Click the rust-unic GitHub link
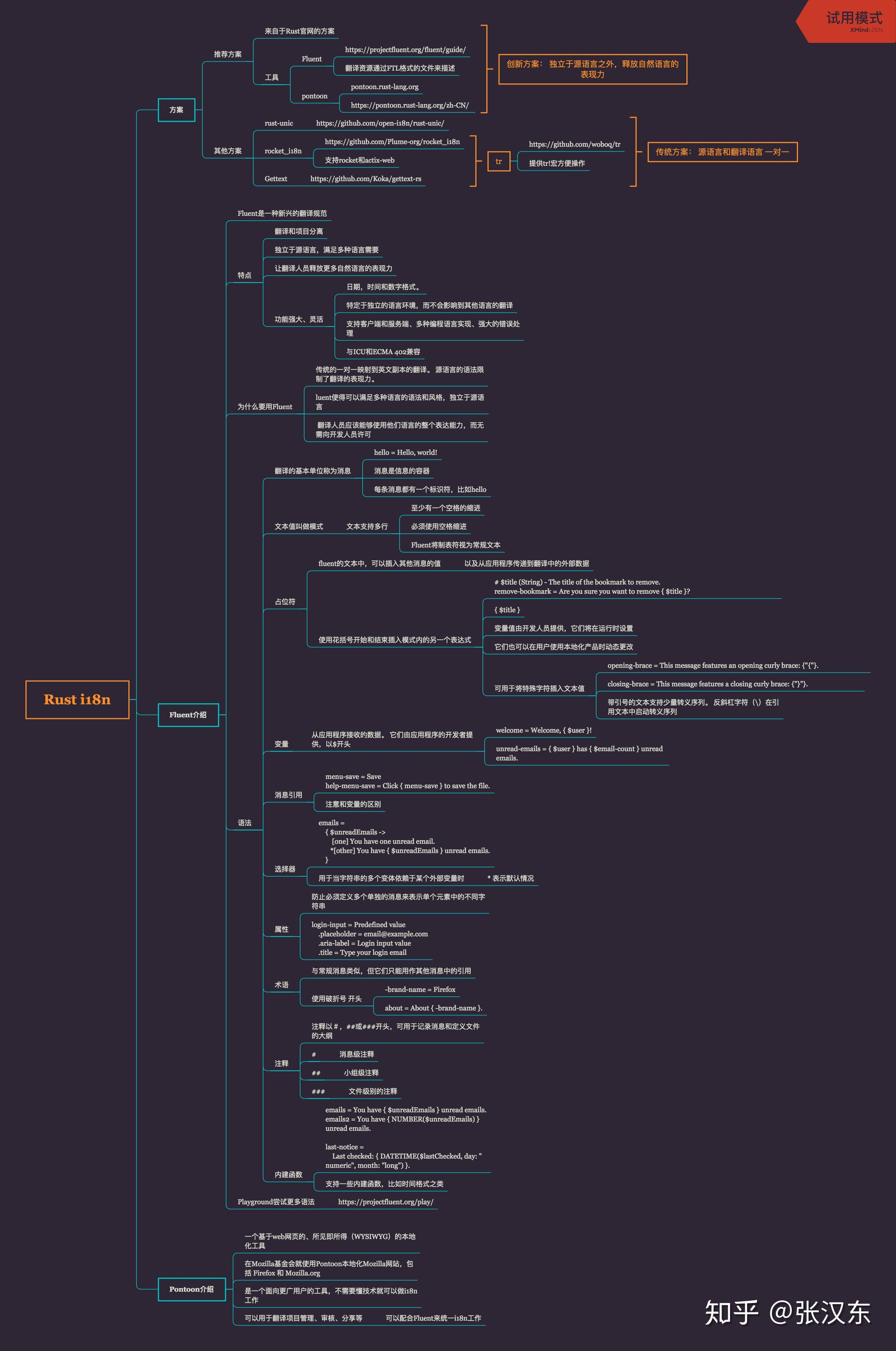Viewport: 896px width, 1351px height. point(381,123)
